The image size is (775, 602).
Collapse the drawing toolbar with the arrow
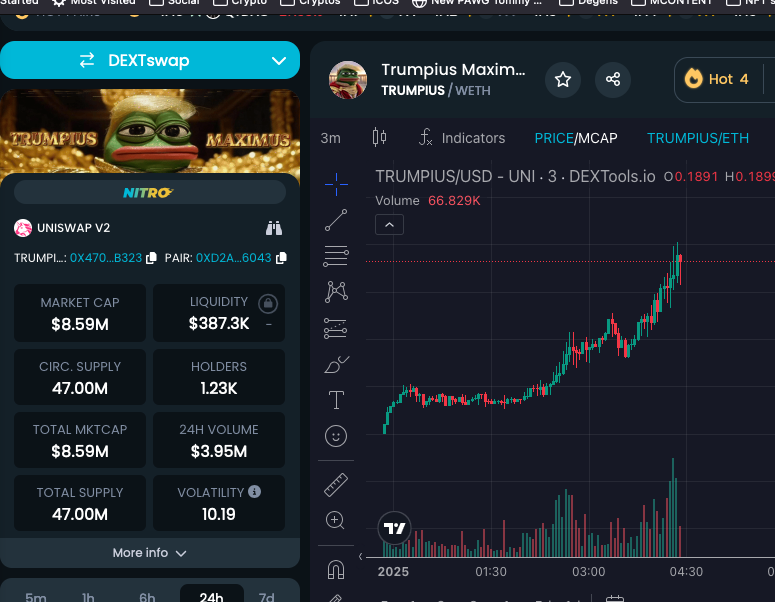(360, 557)
